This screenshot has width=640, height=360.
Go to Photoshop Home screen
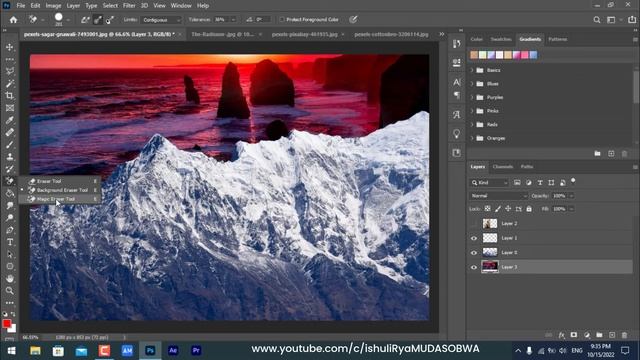tap(13, 20)
